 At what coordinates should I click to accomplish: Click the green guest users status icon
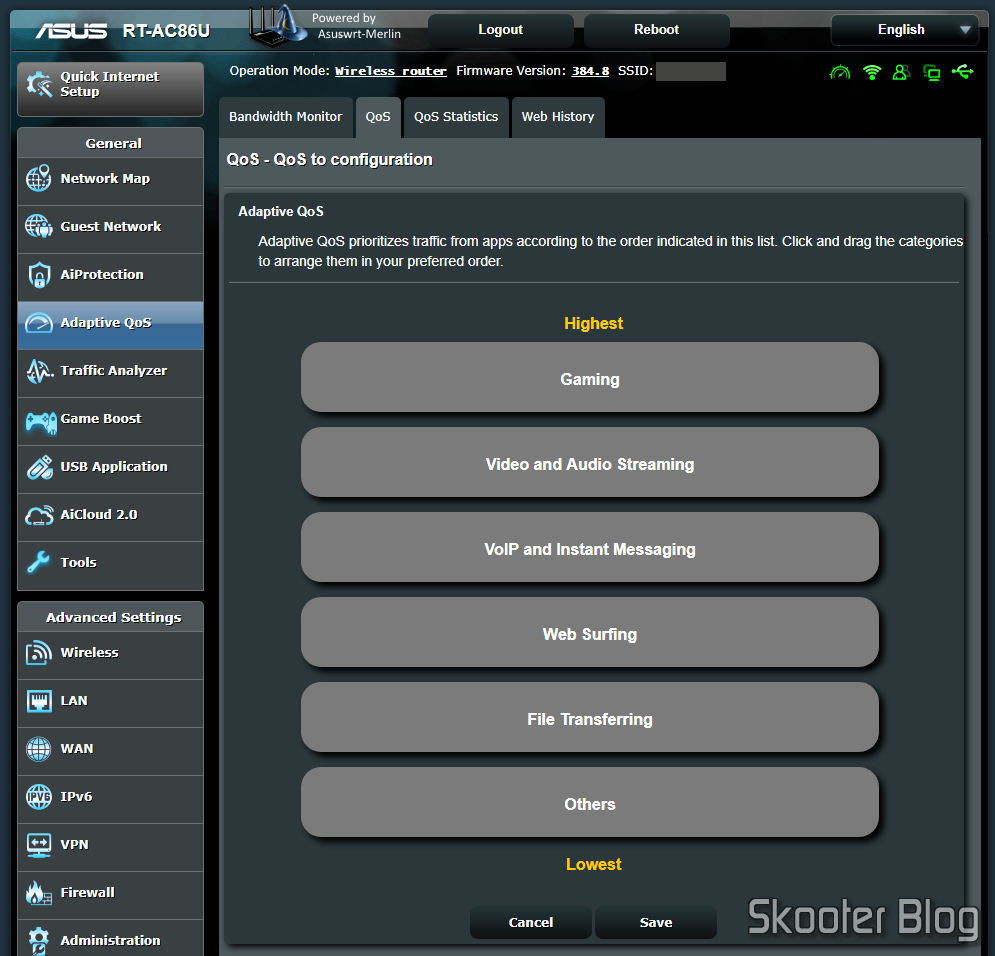901,72
